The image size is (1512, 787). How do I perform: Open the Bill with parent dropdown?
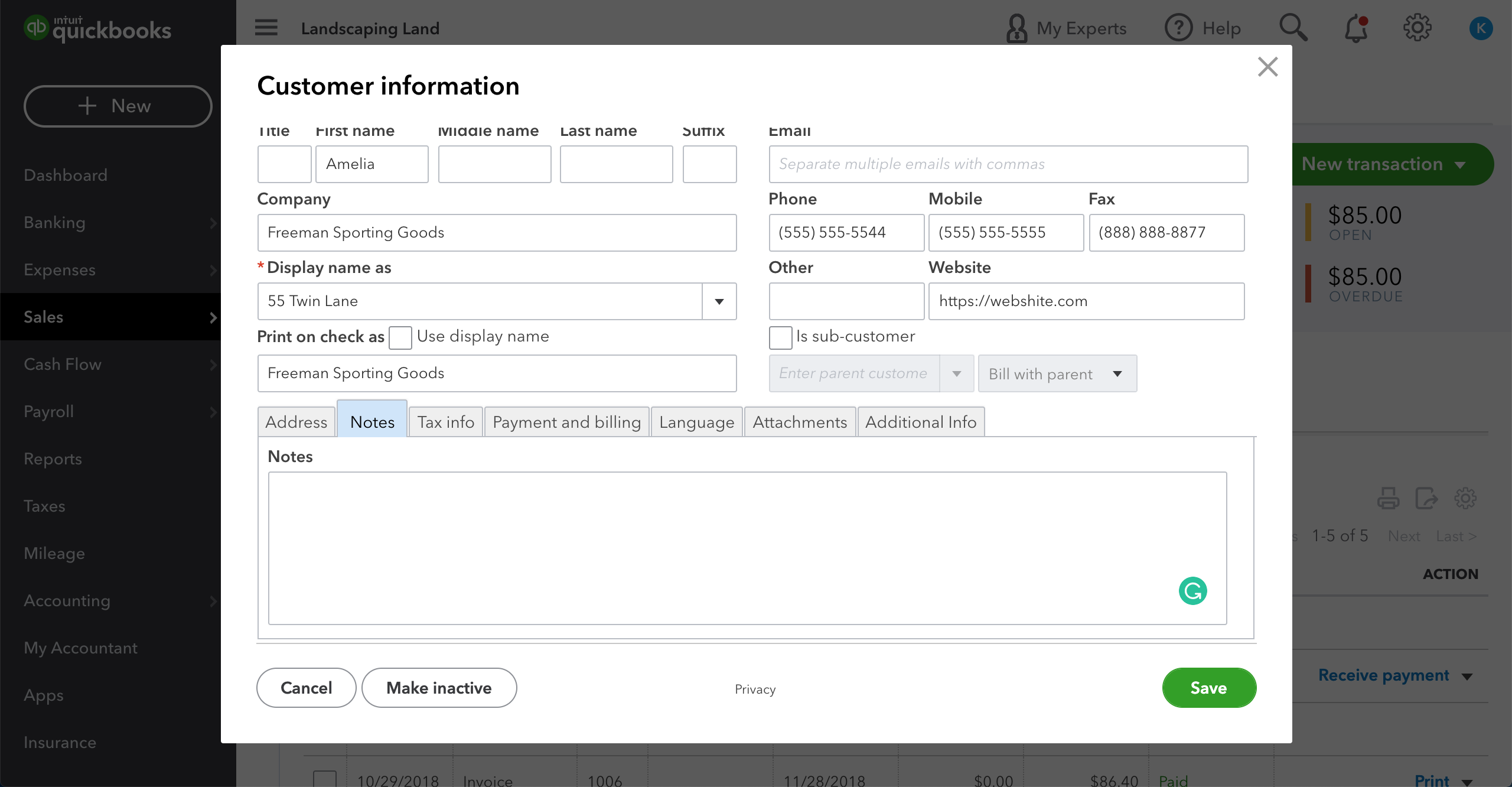coord(1057,373)
